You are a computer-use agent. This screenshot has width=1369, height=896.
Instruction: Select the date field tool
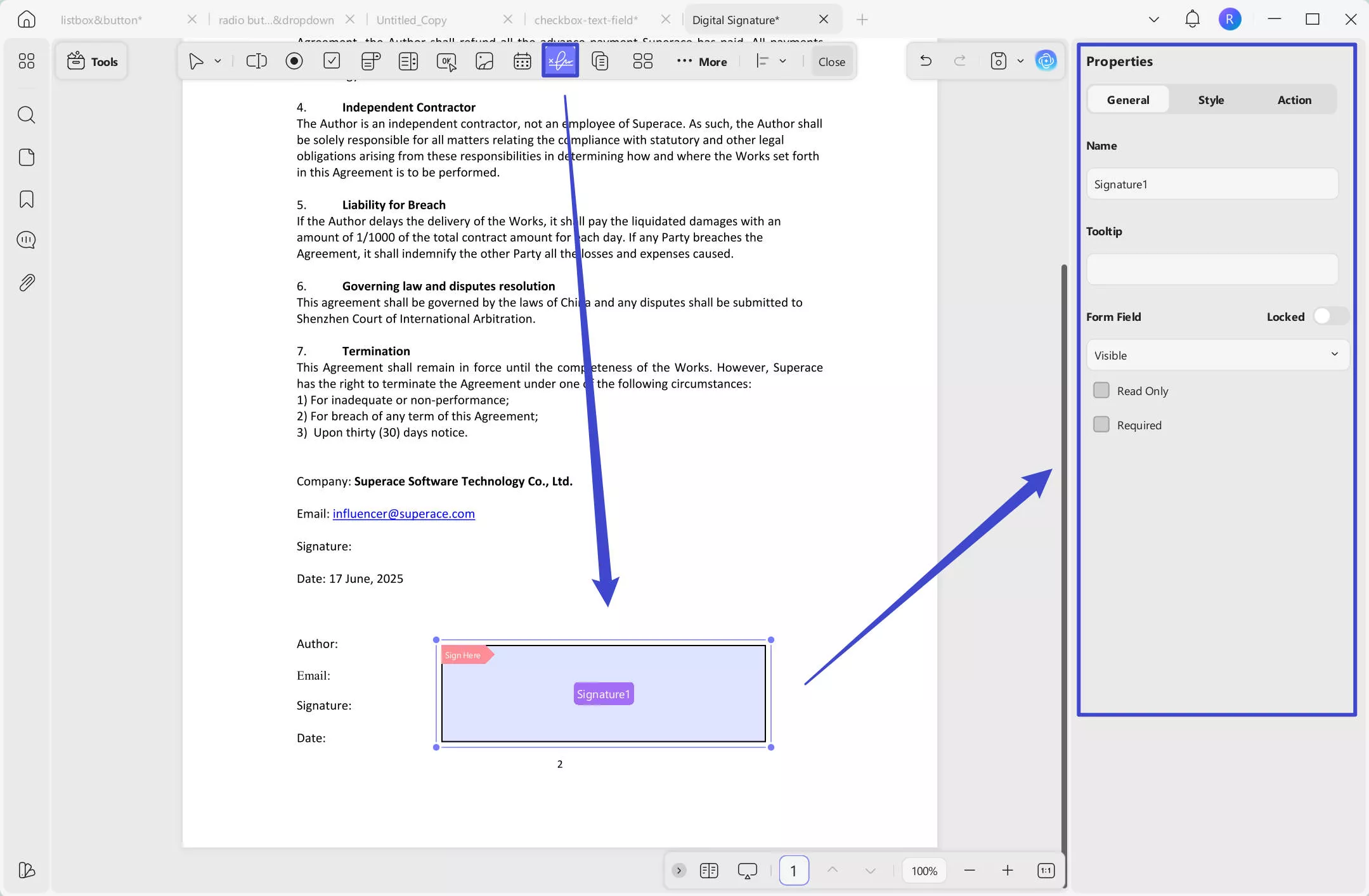[522, 61]
